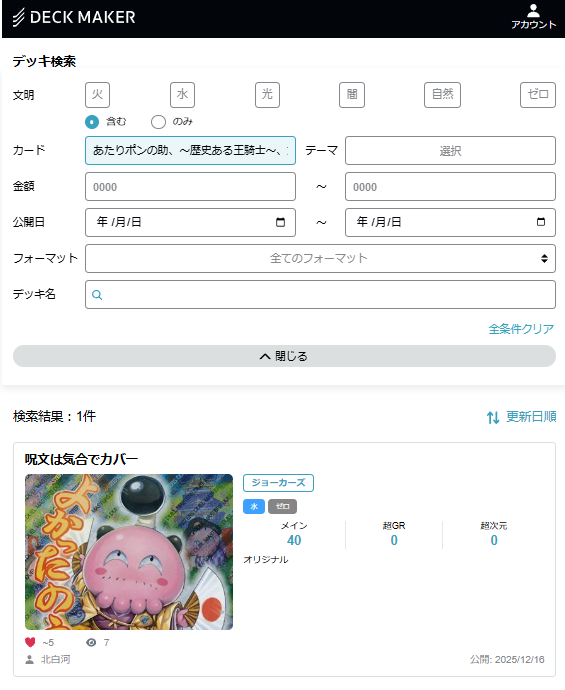
Task: Select the 含む radio button
Action: coord(92,121)
